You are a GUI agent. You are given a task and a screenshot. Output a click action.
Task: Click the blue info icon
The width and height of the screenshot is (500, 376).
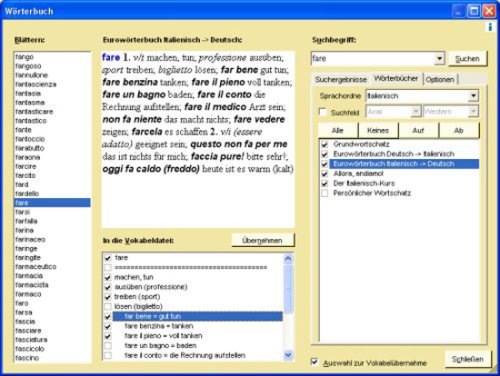pyautogui.click(x=490, y=27)
